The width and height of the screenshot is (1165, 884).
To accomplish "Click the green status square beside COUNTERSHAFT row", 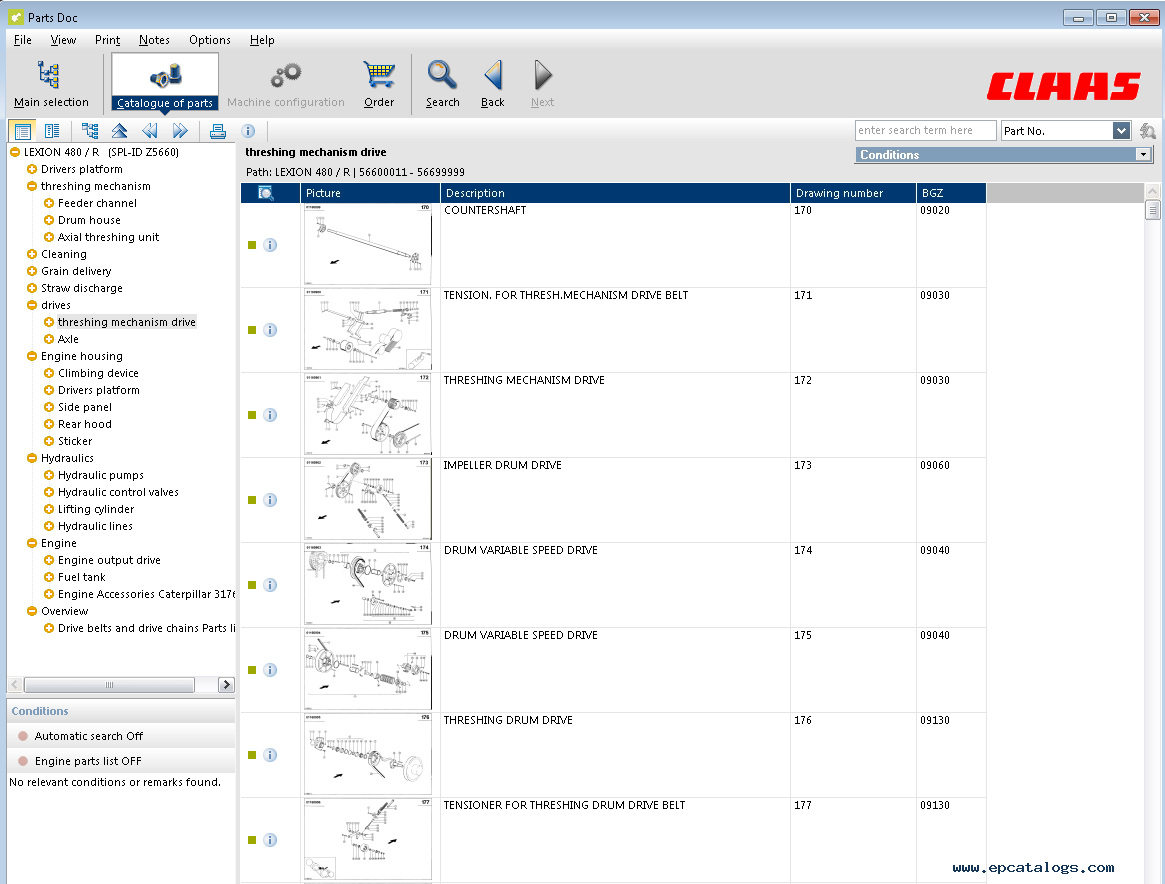I will tap(252, 244).
